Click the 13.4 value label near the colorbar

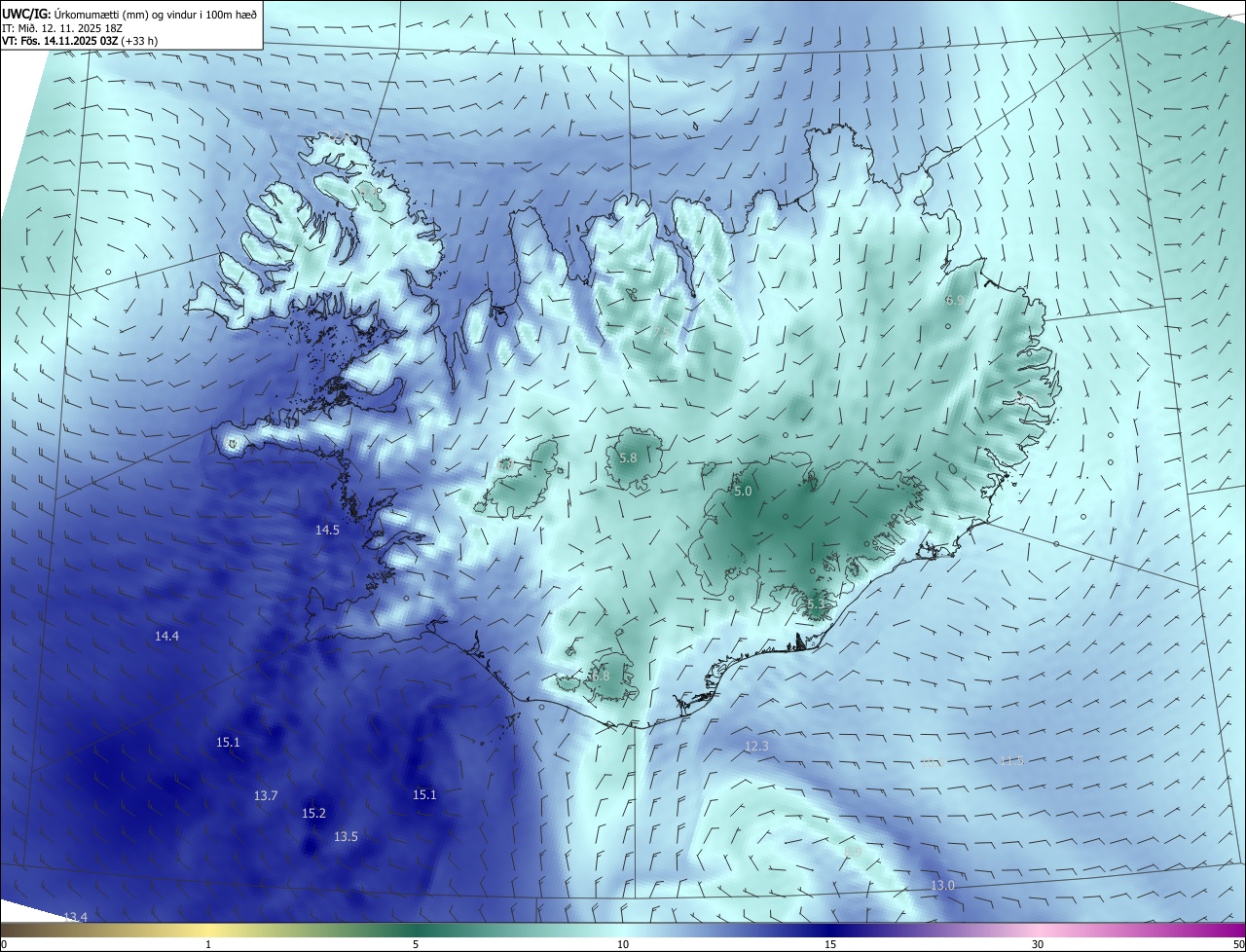pos(75,918)
